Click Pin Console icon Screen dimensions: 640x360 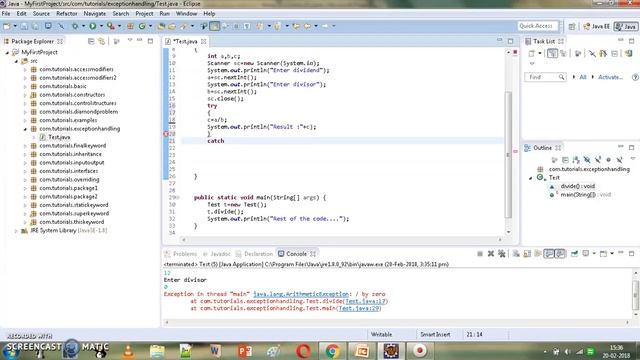tap(574, 254)
